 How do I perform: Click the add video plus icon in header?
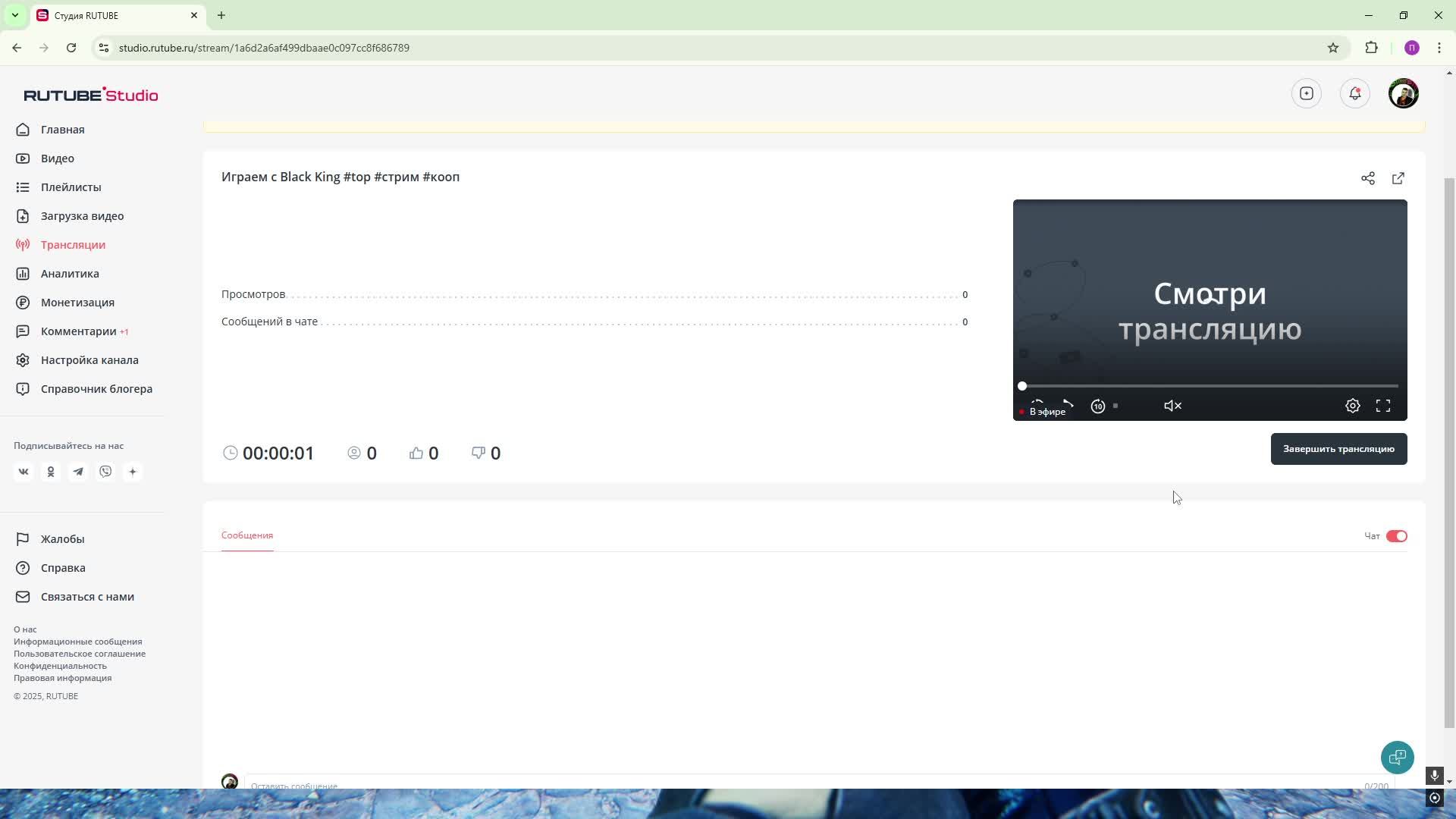1306,93
